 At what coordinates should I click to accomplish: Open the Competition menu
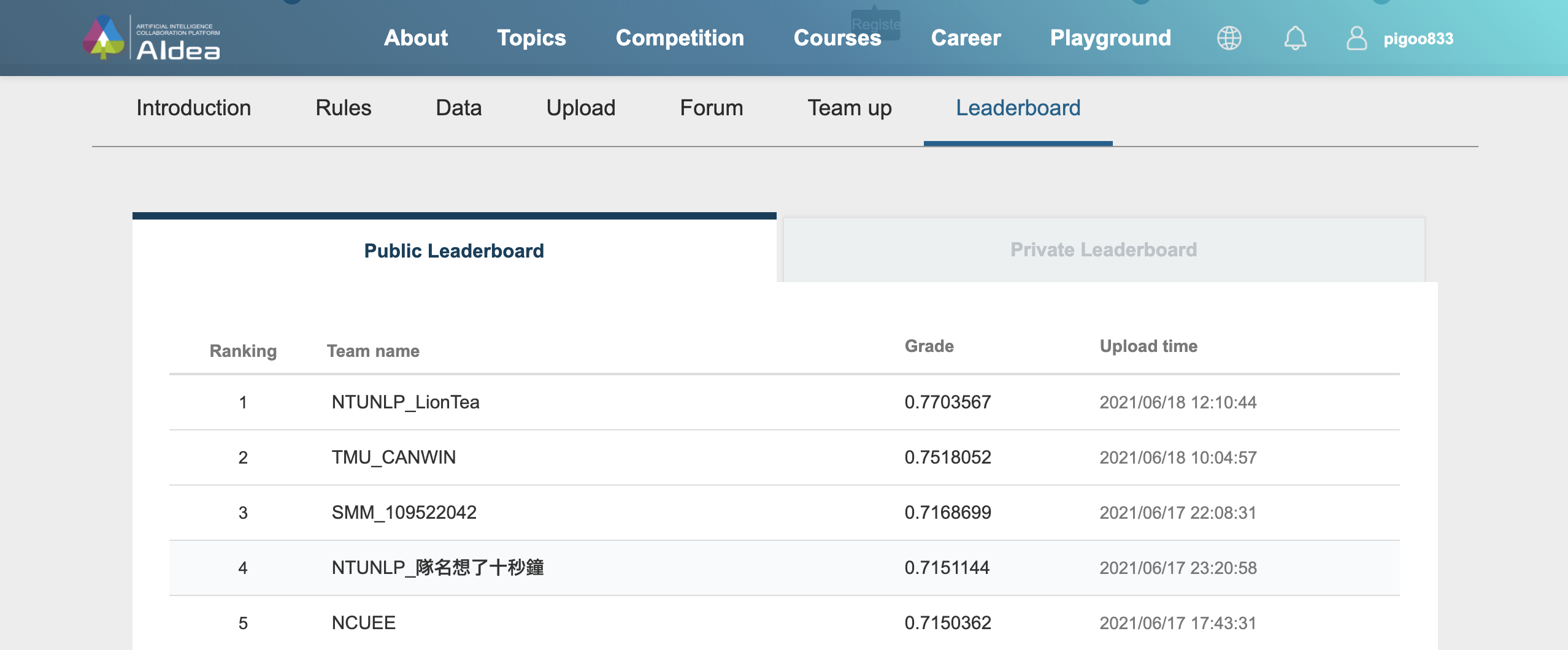[680, 38]
